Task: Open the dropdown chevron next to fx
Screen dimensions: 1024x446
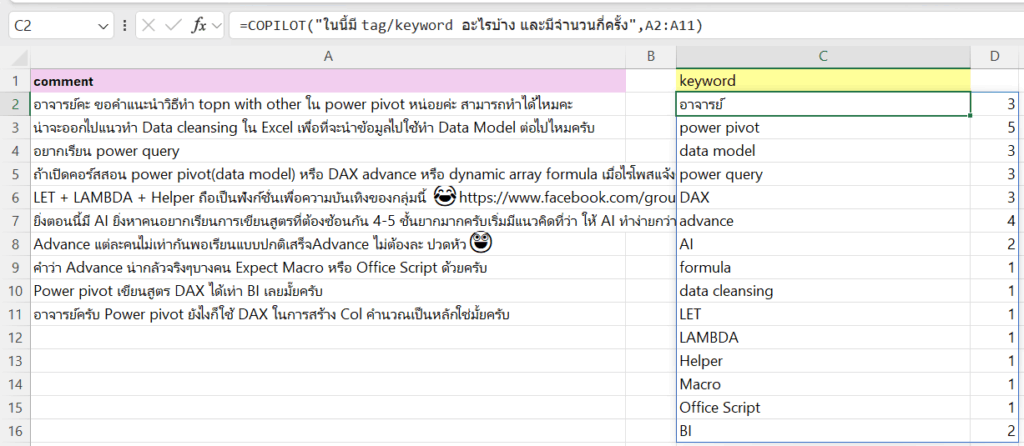Action: coord(217,26)
